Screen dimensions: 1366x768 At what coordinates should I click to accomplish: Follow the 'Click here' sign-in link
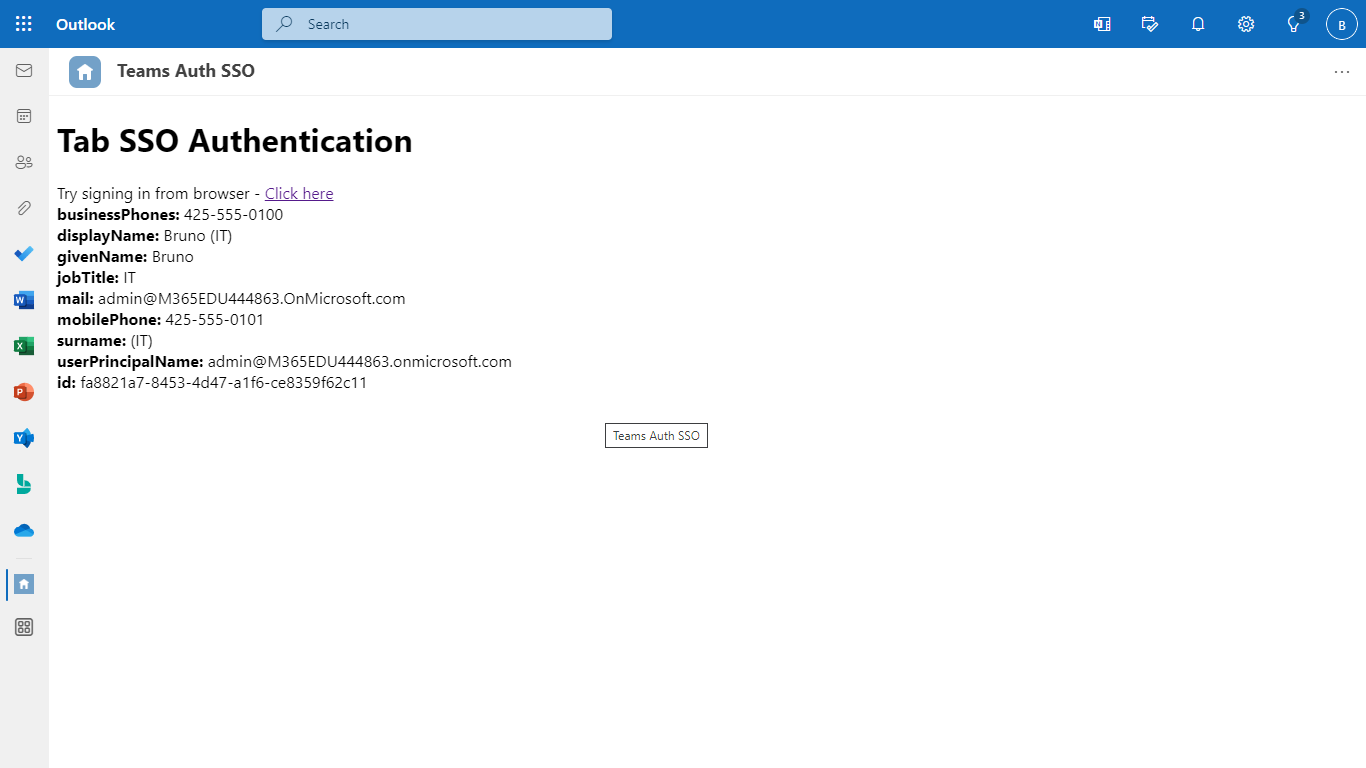(x=299, y=193)
